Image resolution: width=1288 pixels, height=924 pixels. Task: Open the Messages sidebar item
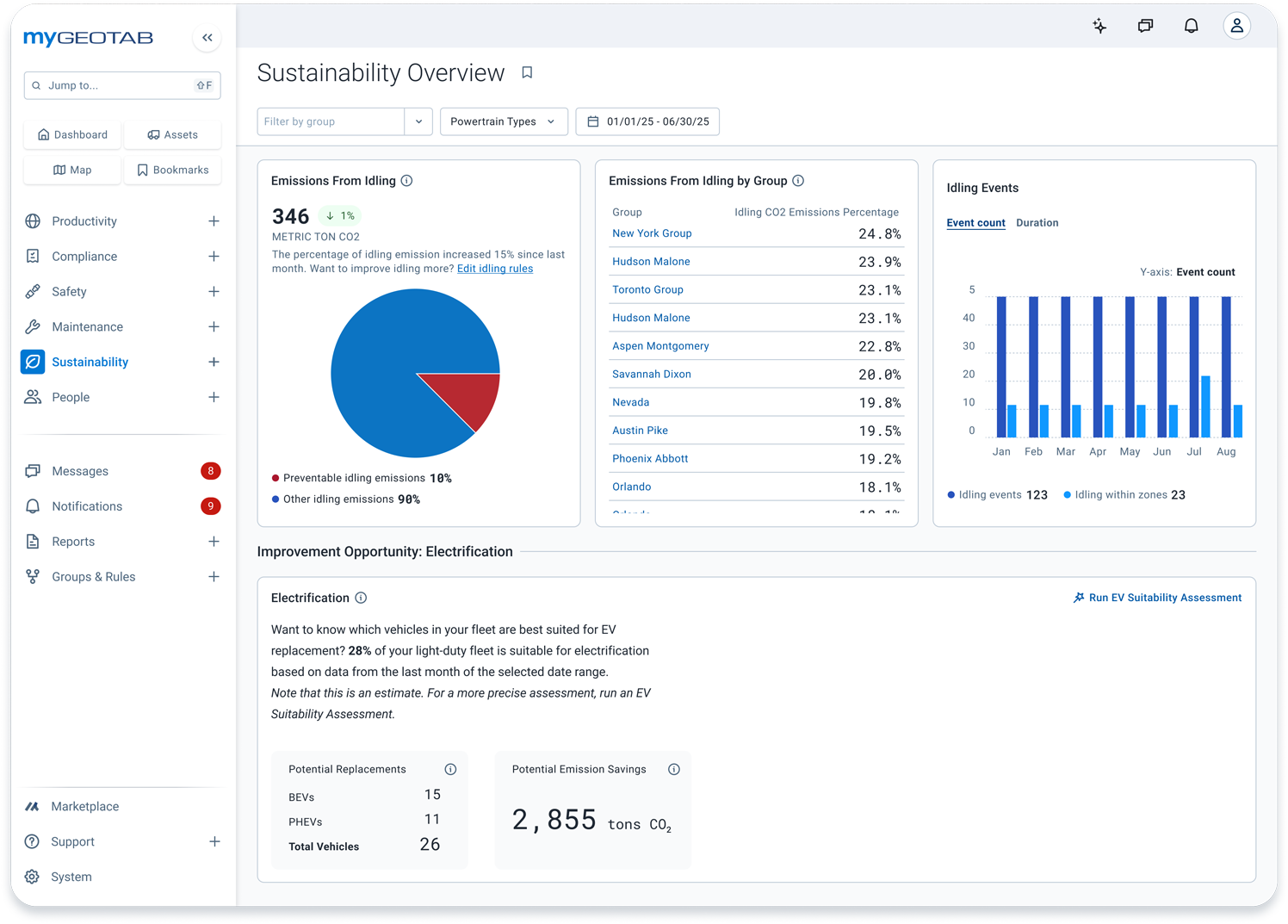click(x=80, y=471)
